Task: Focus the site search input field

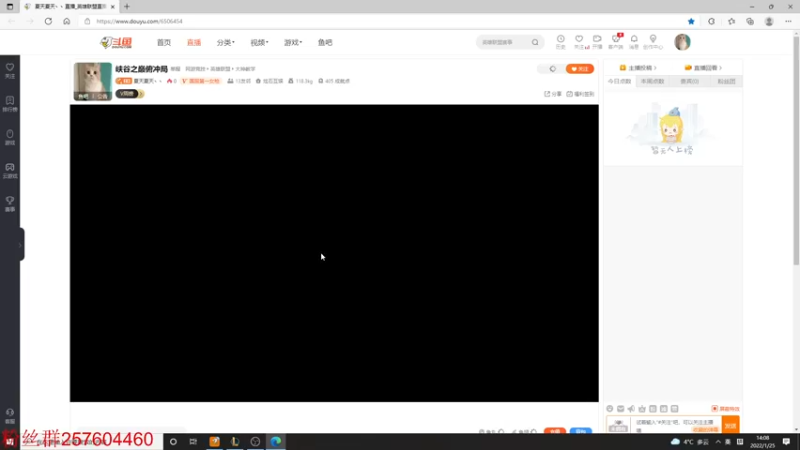Action: [x=504, y=42]
